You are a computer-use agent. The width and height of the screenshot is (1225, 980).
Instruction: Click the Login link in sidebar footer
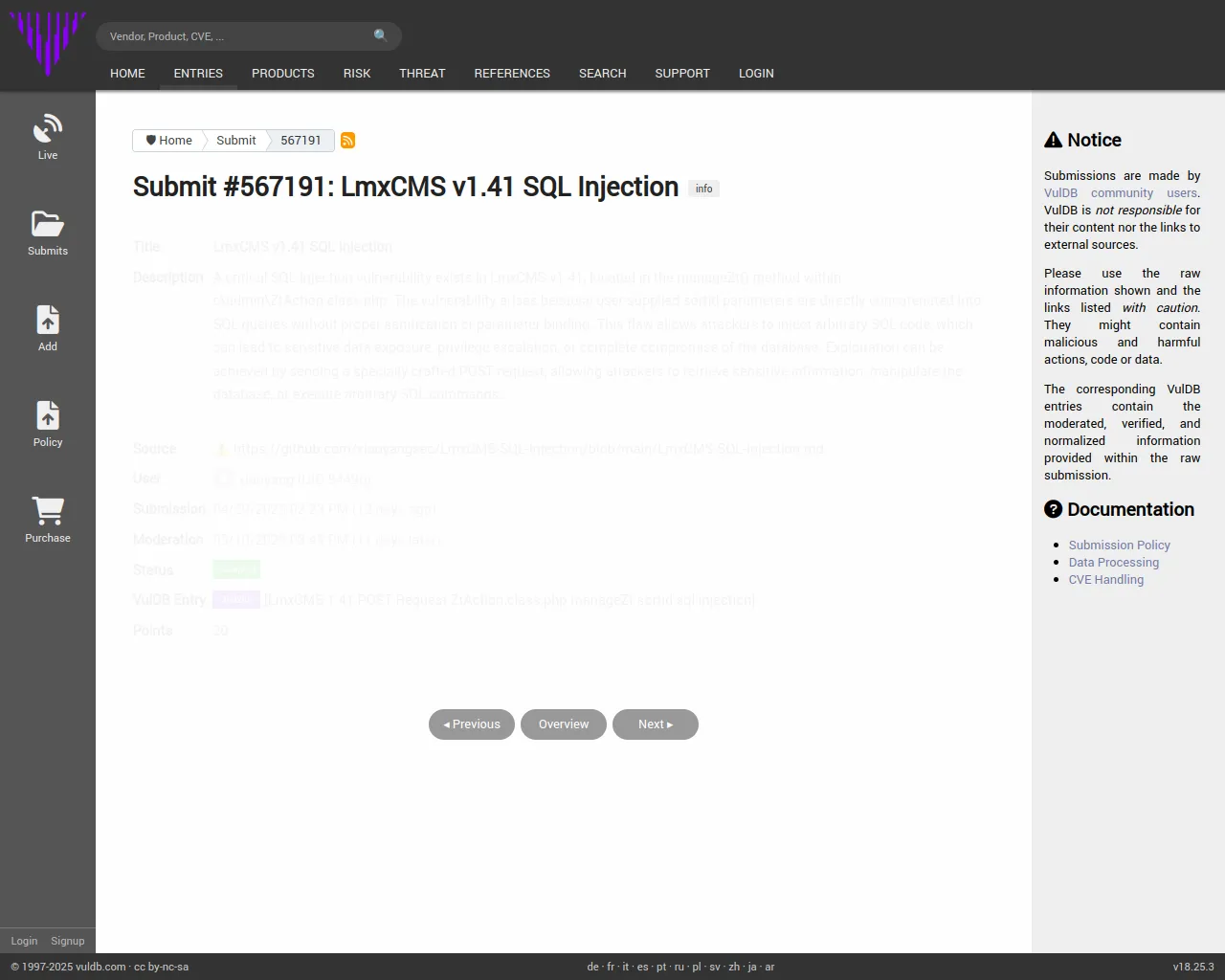click(24, 941)
